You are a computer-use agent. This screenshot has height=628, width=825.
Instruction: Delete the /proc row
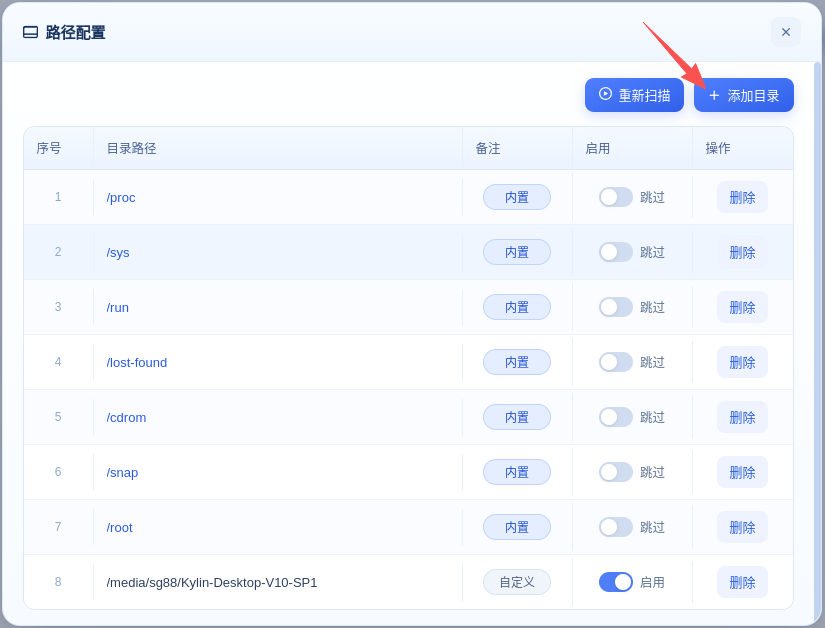[742, 197]
